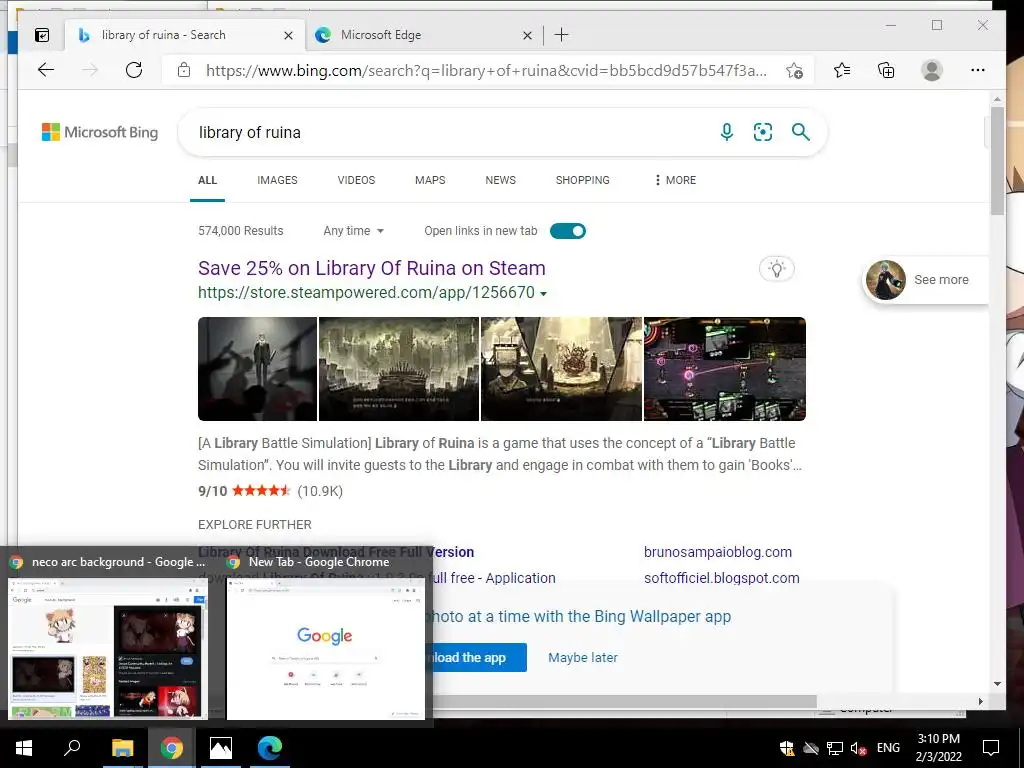Open the Favorites list icon
This screenshot has height=768, width=1024.
(842, 70)
